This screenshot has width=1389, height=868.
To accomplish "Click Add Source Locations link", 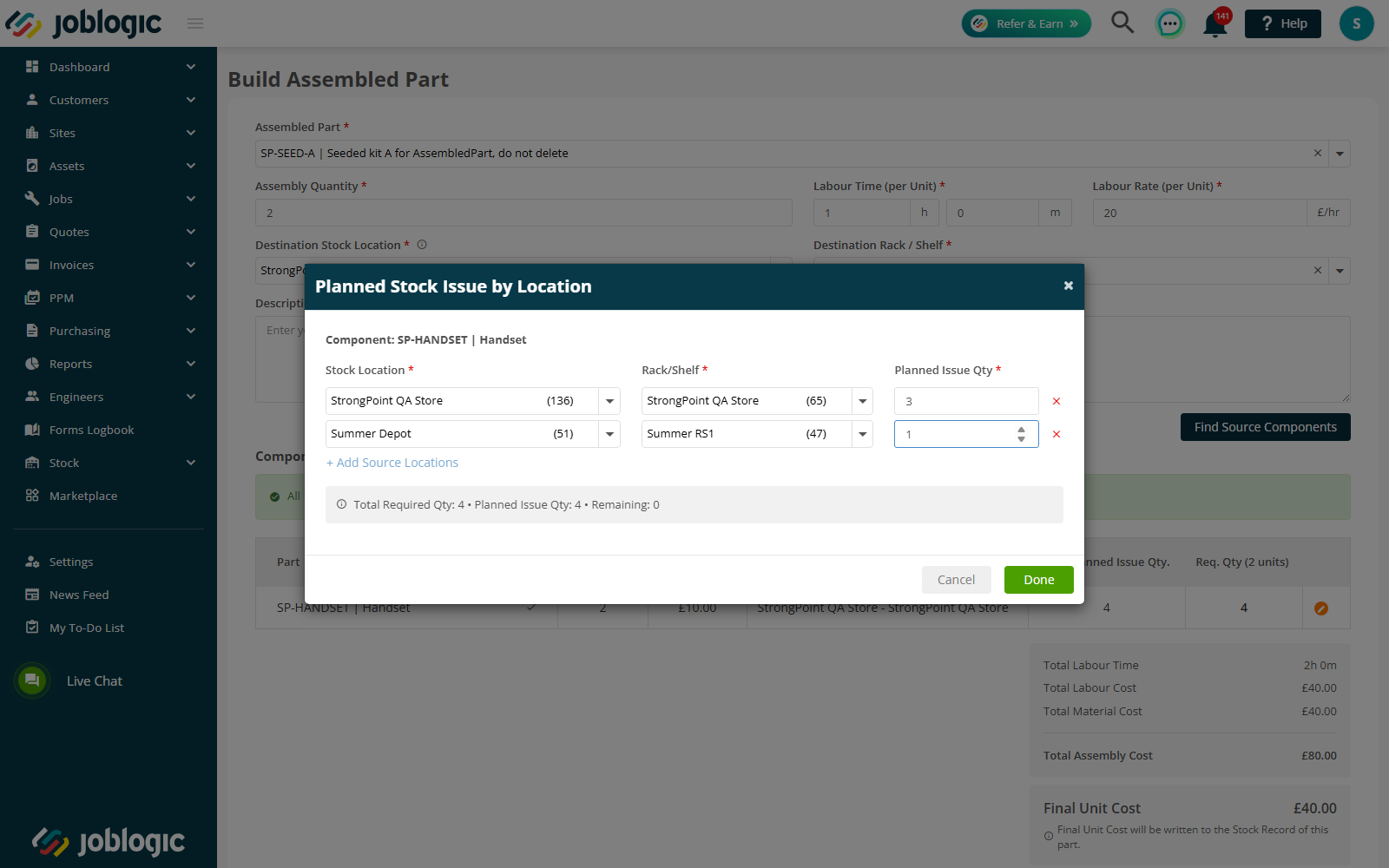I will pos(392,463).
